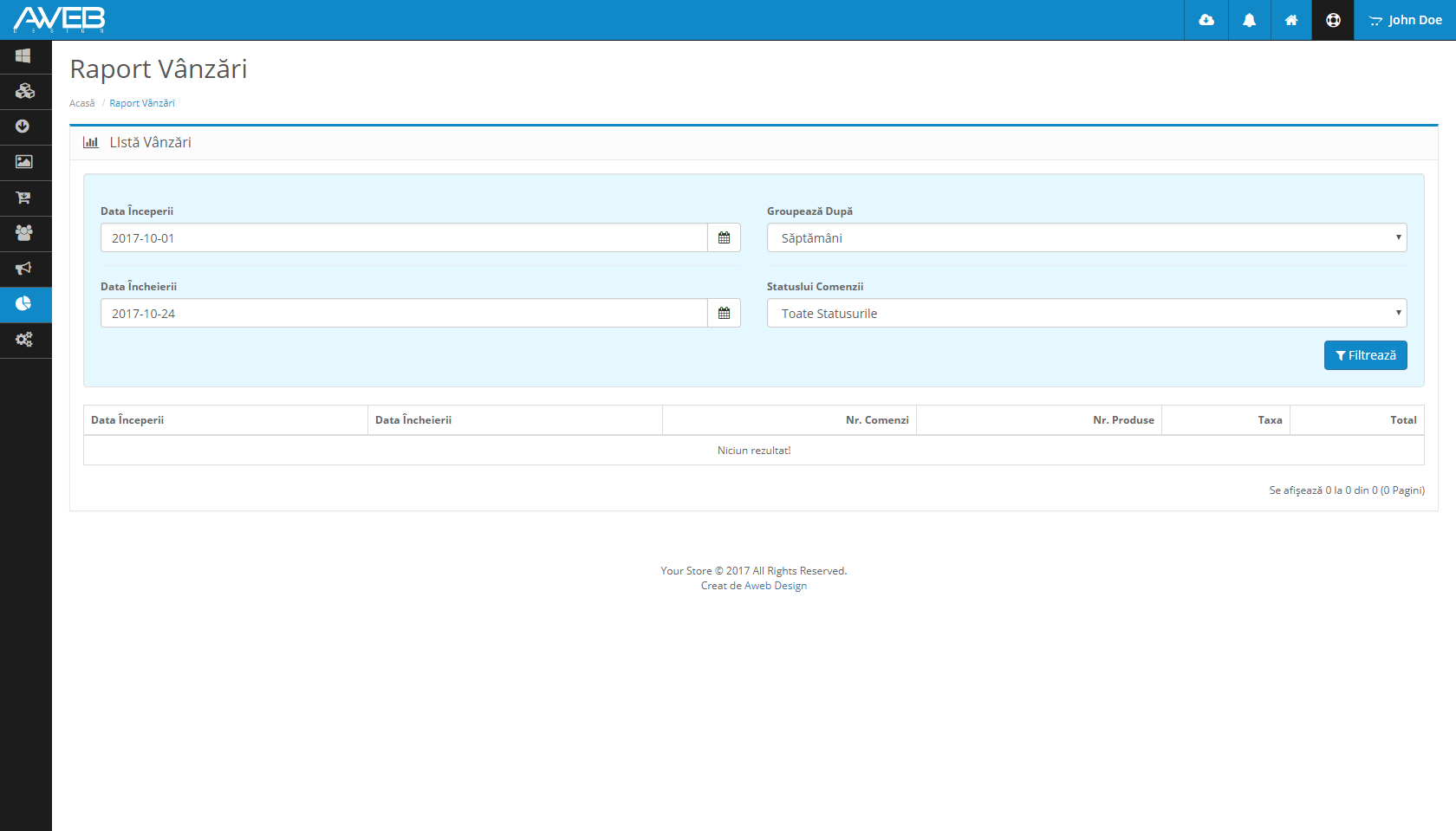Viewport: 1456px width, 831px height.
Task: Open the John Doe user menu
Action: click(x=1405, y=20)
